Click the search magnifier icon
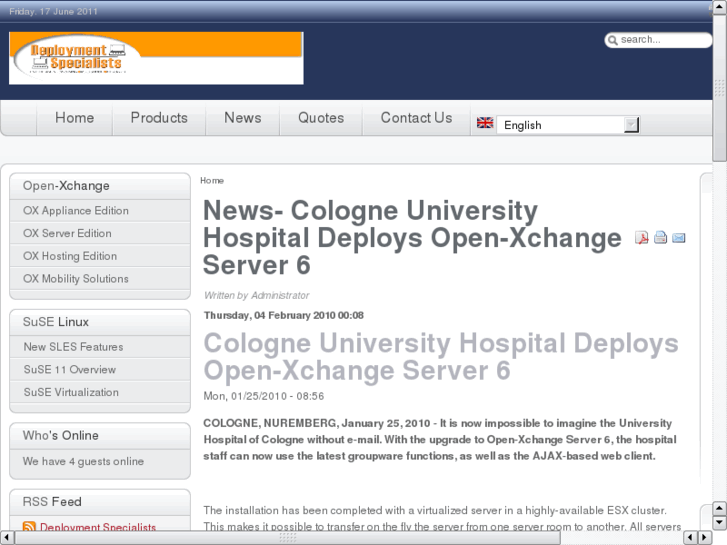This screenshot has height=545, width=727. tap(612, 40)
